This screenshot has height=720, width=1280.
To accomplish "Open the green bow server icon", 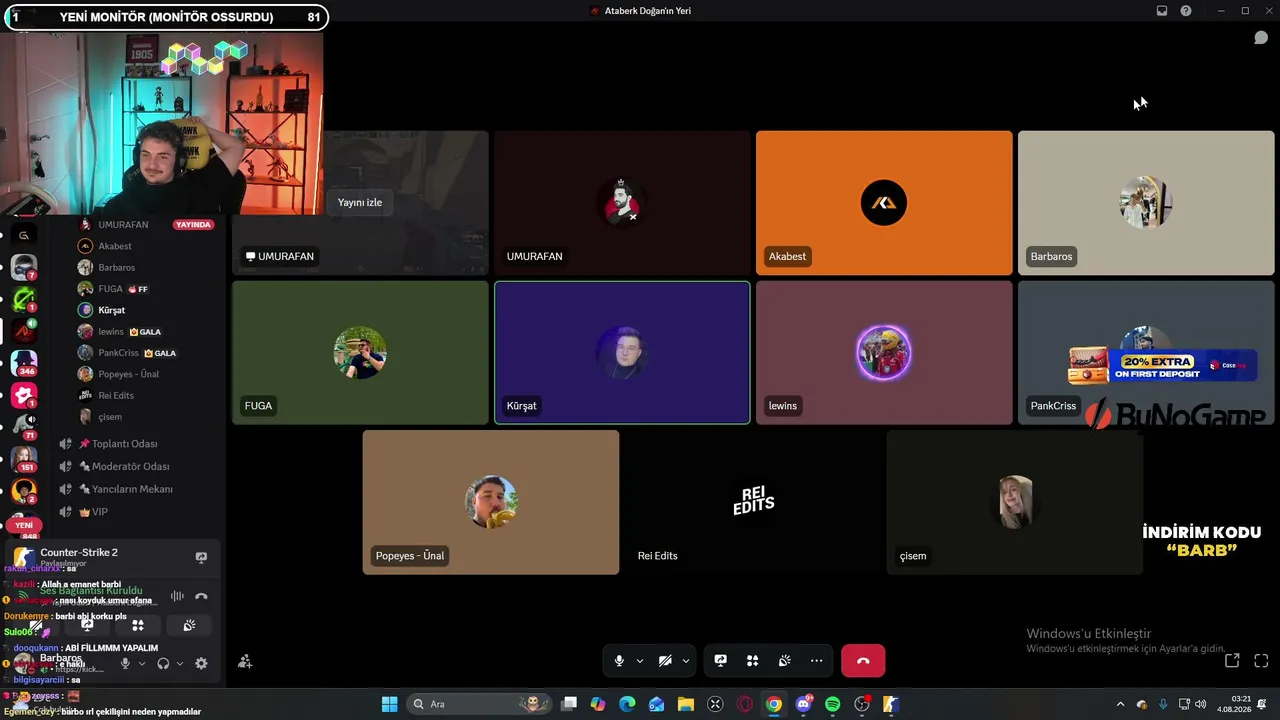I will (x=24, y=299).
